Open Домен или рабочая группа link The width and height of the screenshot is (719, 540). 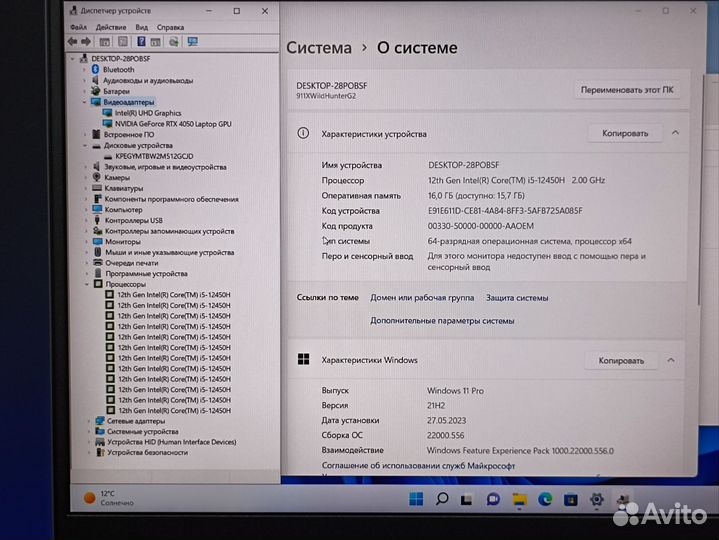(x=422, y=298)
